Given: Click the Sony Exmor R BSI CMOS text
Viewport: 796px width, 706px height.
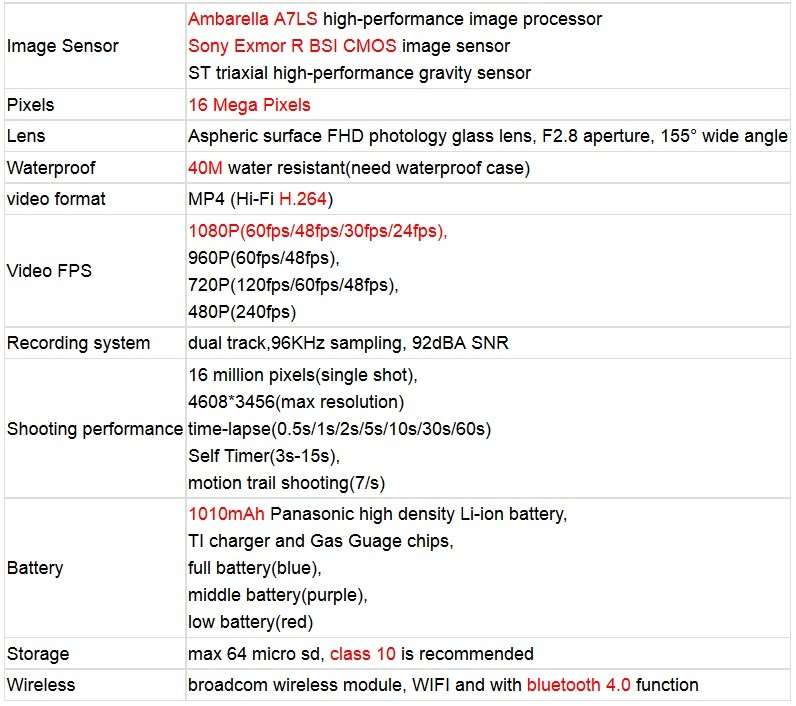Looking at the screenshot, I should 292,46.
